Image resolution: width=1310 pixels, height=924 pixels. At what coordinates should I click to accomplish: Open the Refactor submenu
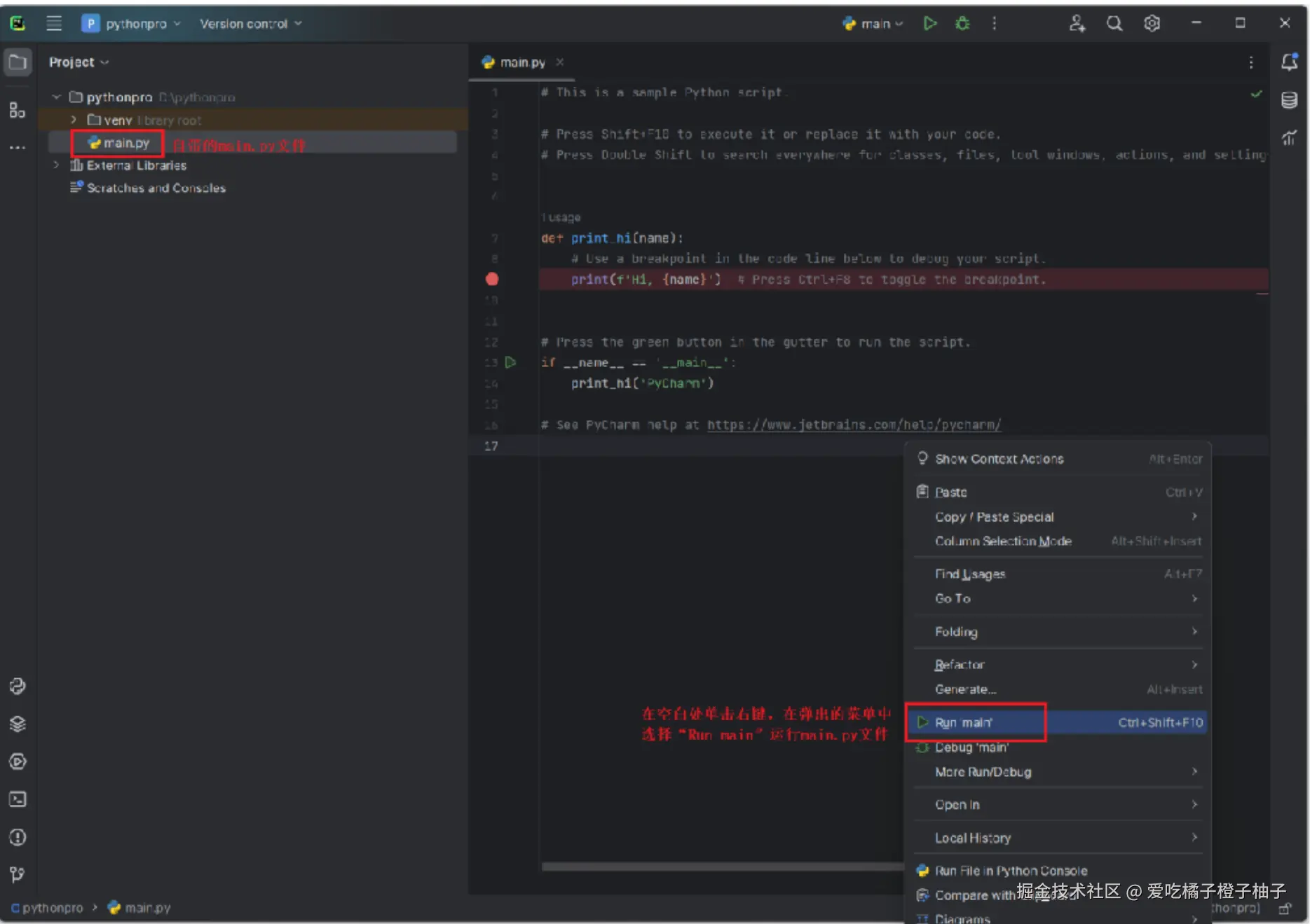click(1058, 665)
